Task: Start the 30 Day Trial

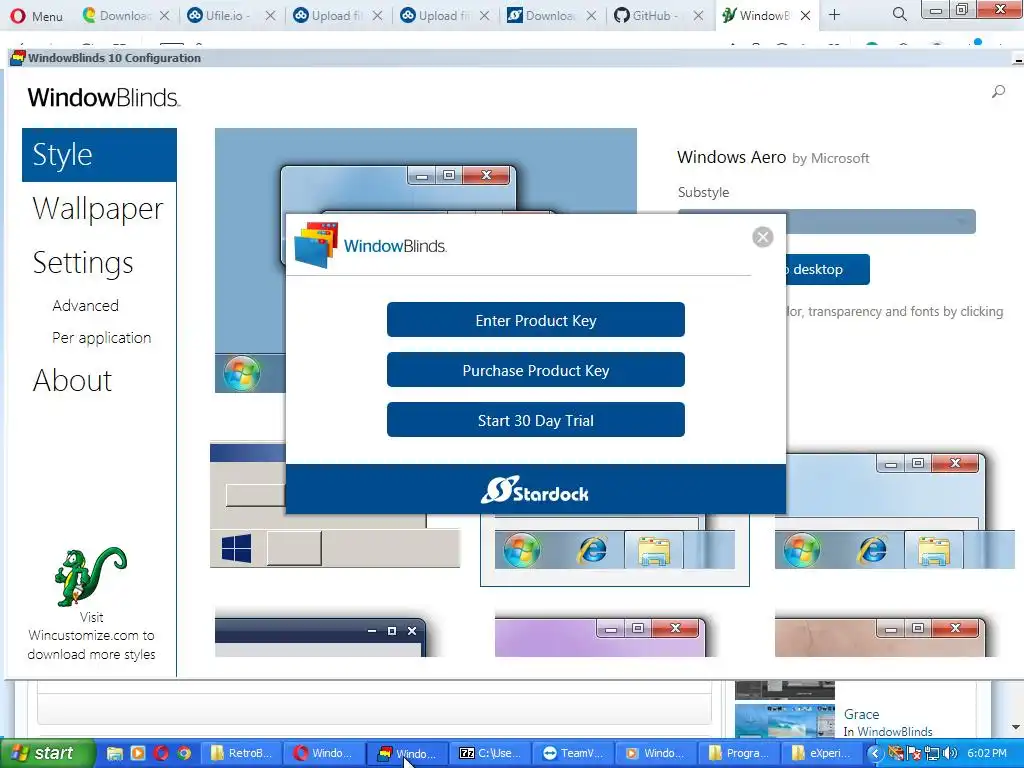Action: (536, 420)
